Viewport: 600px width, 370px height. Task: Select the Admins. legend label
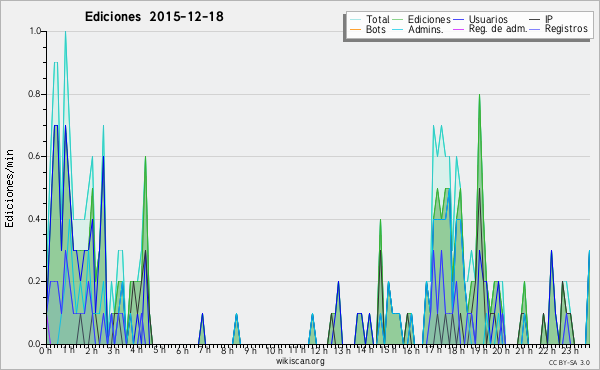pyautogui.click(x=425, y=29)
